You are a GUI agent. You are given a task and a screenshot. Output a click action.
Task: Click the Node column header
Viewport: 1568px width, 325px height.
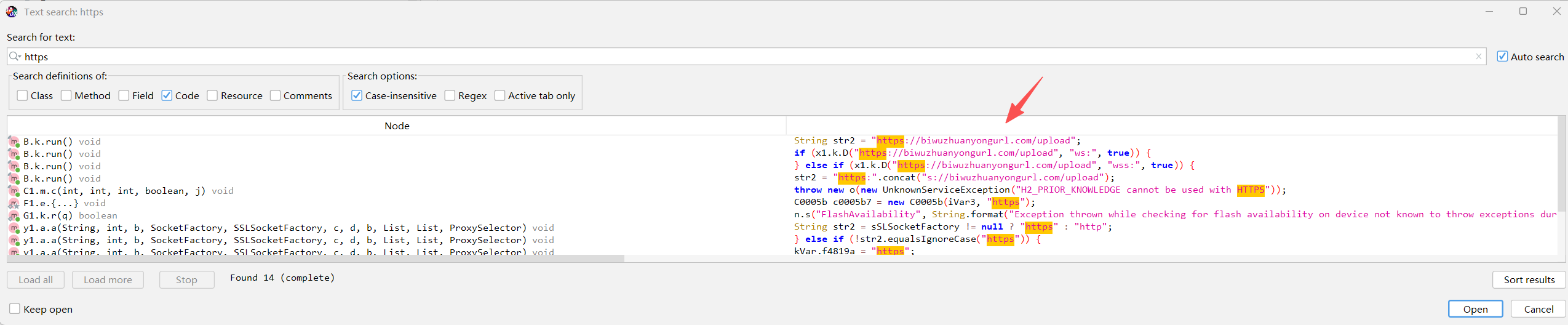tap(397, 126)
